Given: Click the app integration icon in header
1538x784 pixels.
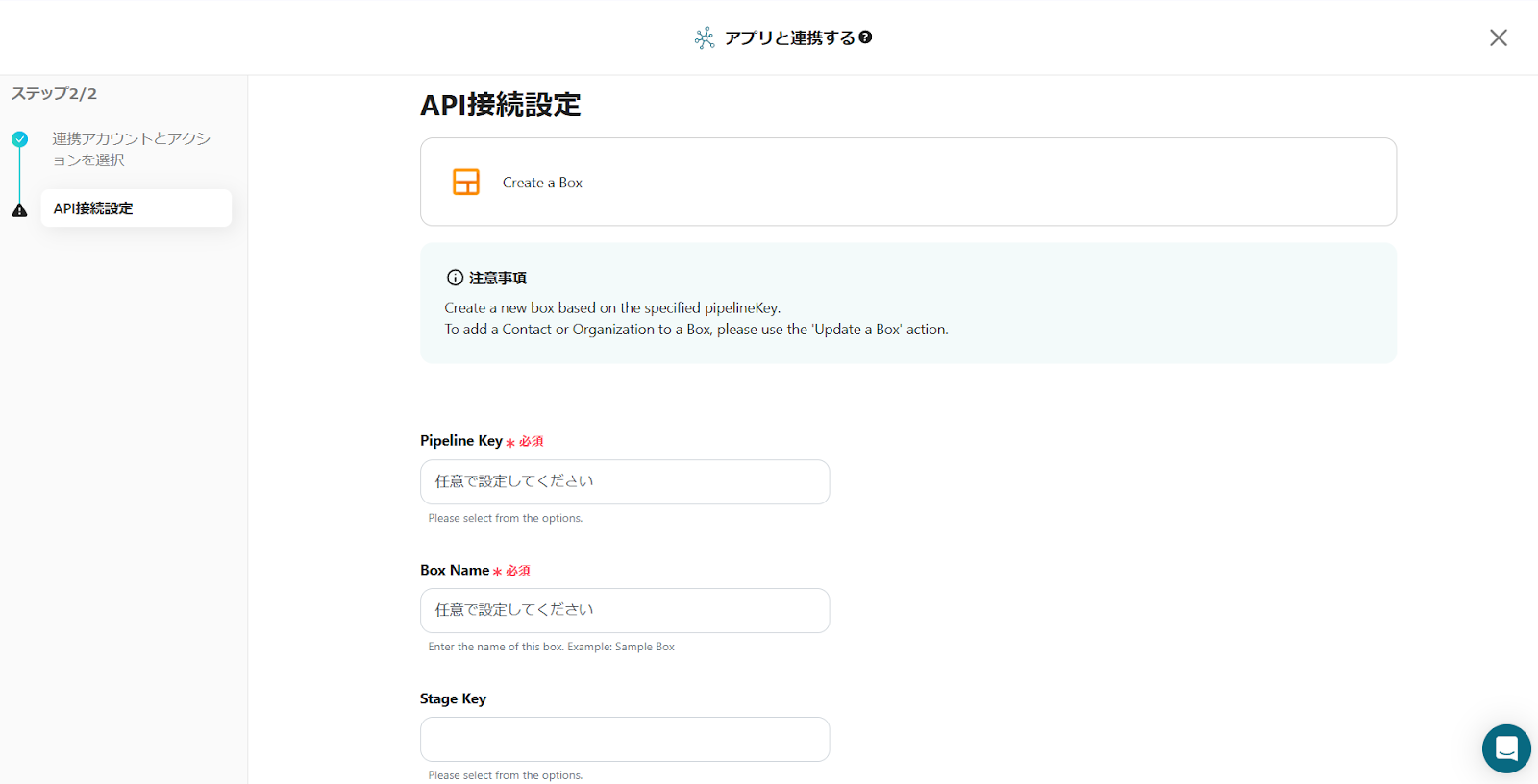Looking at the screenshot, I should tap(705, 37).
